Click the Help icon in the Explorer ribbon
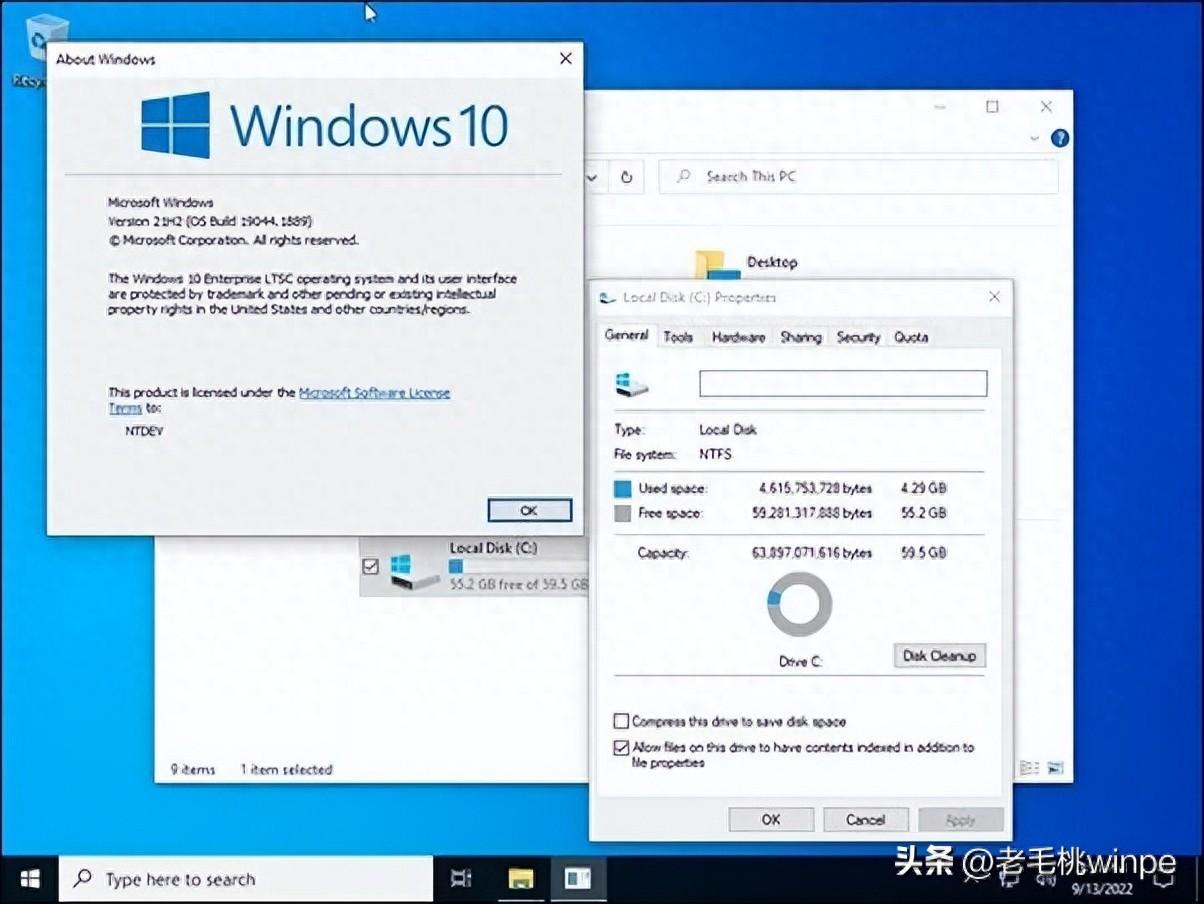Screen dimensions: 1204x904 1060,138
